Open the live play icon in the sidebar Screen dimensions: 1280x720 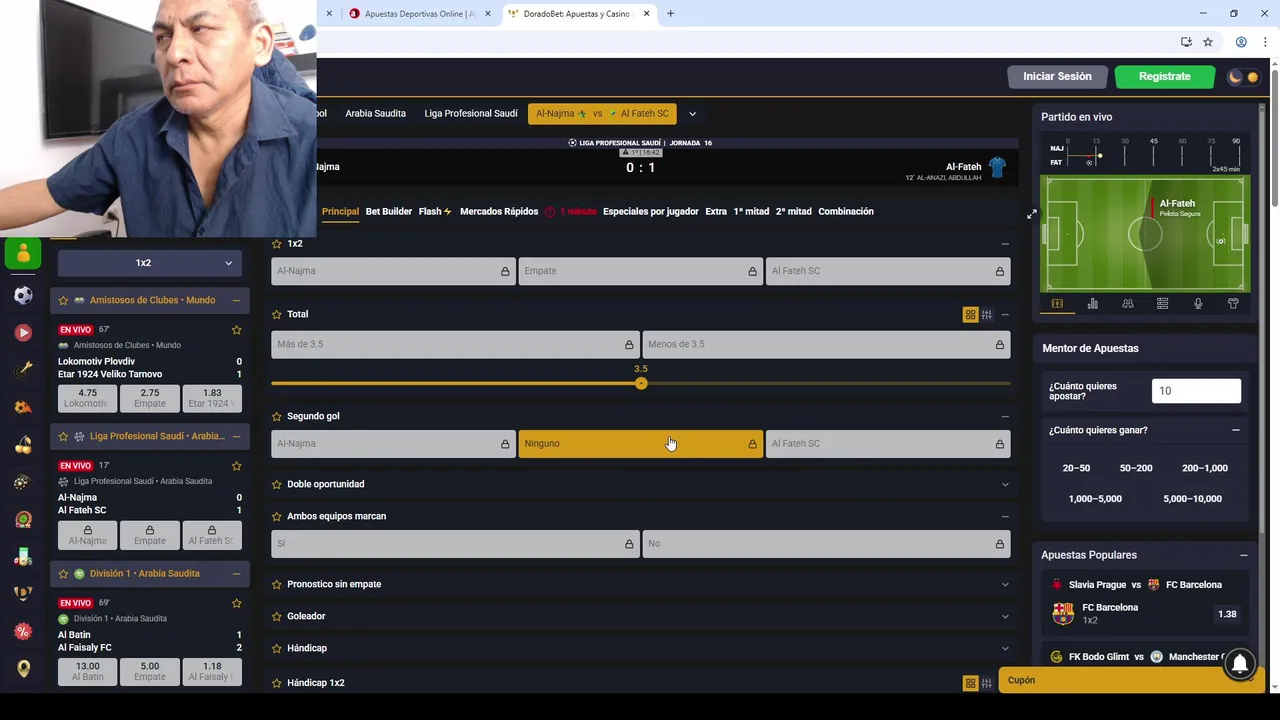(x=23, y=332)
